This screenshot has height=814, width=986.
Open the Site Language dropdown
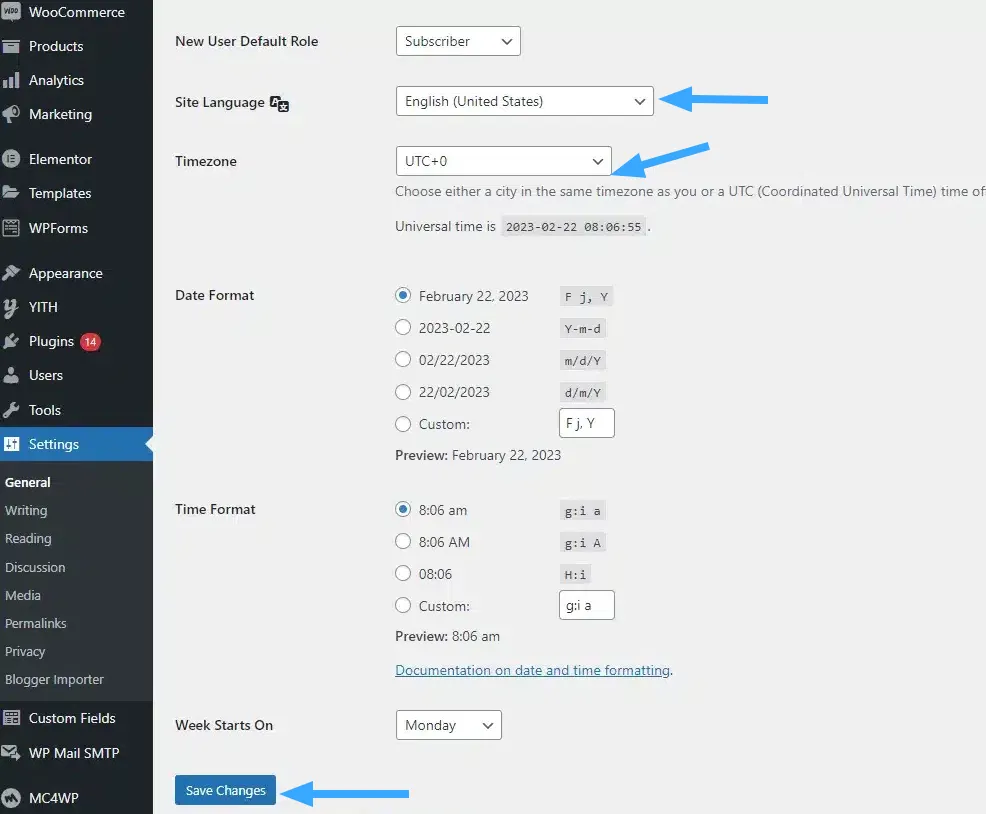524,101
